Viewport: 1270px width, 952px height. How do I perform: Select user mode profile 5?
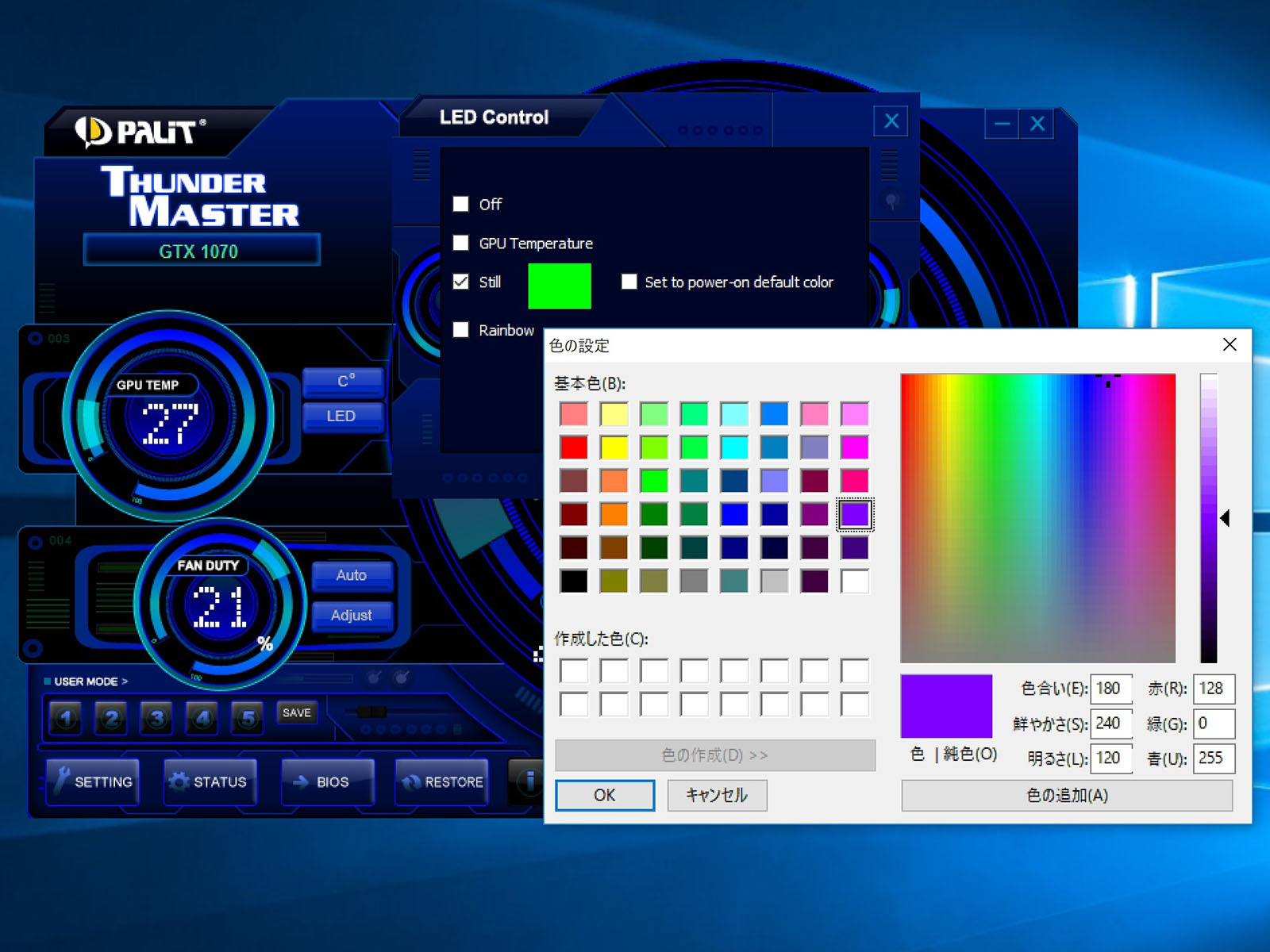248,719
